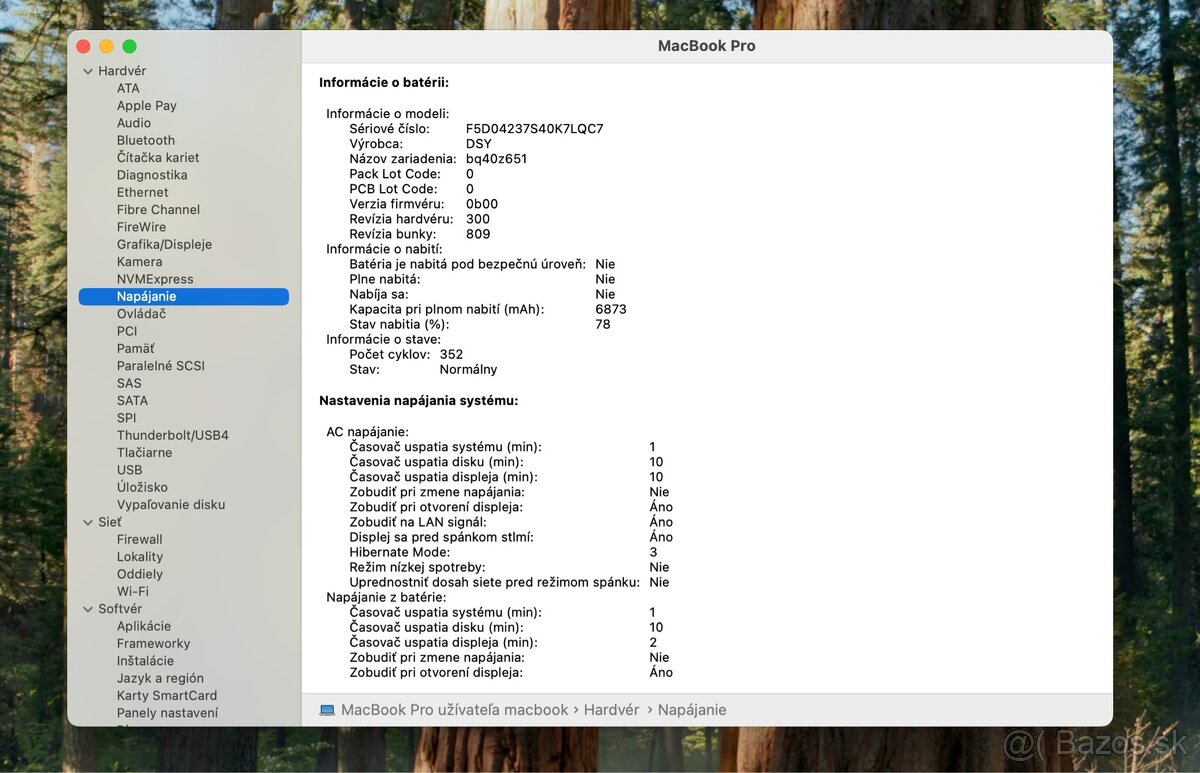Screen dimensions: 1200x773
Task: Open Grafika/Displeje info
Action: point(164,245)
